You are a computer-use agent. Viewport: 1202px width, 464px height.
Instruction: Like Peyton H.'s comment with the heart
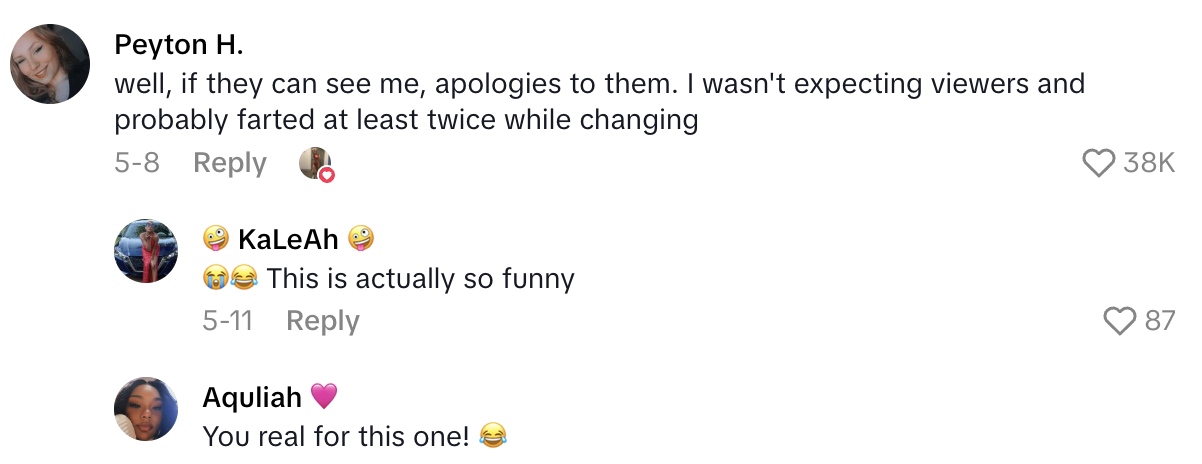1098,163
